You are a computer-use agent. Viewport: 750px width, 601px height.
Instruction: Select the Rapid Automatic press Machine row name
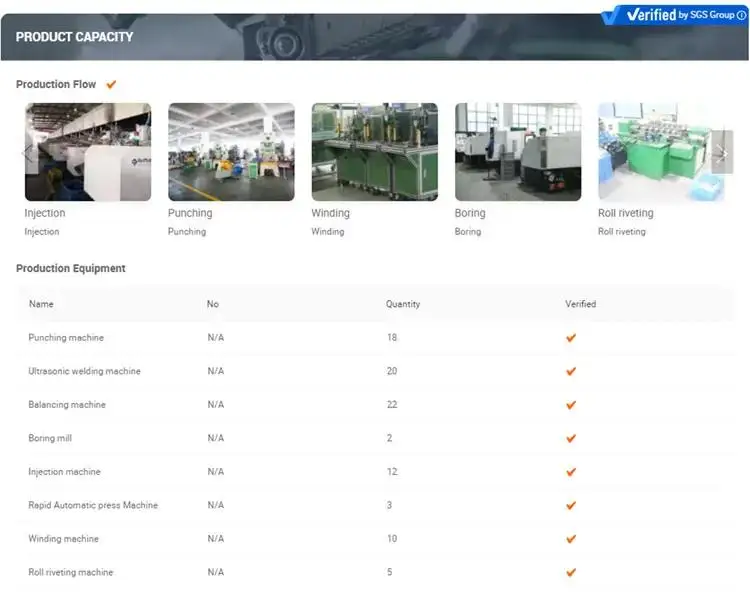(93, 505)
